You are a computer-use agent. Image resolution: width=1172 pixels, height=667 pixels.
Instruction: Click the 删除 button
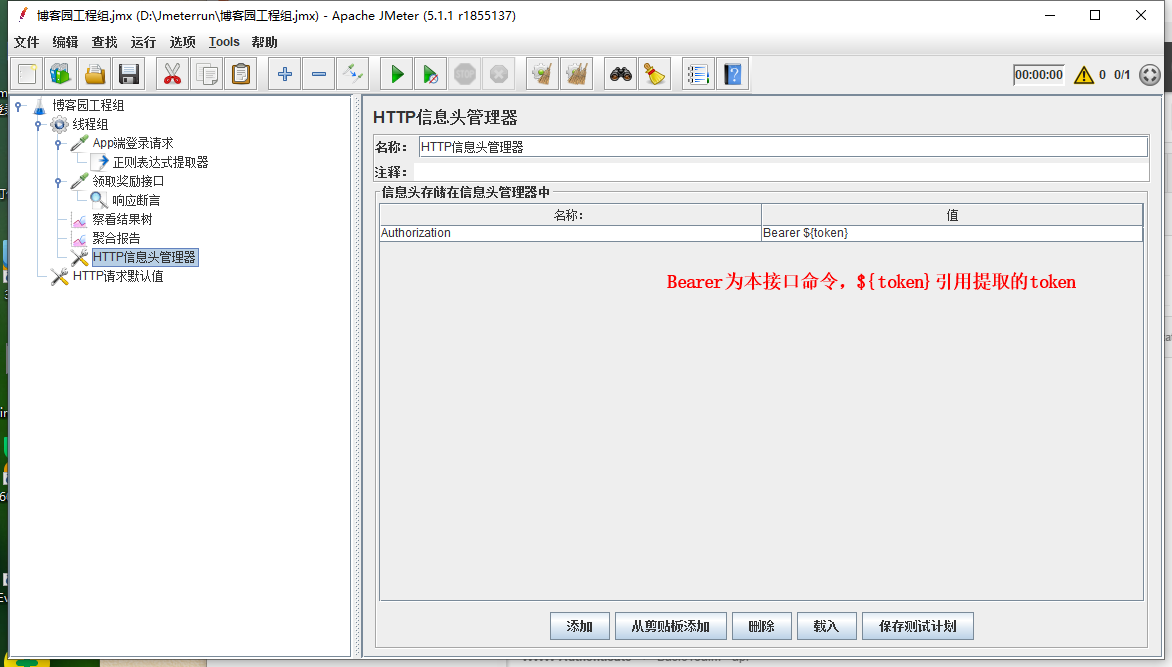(761, 626)
